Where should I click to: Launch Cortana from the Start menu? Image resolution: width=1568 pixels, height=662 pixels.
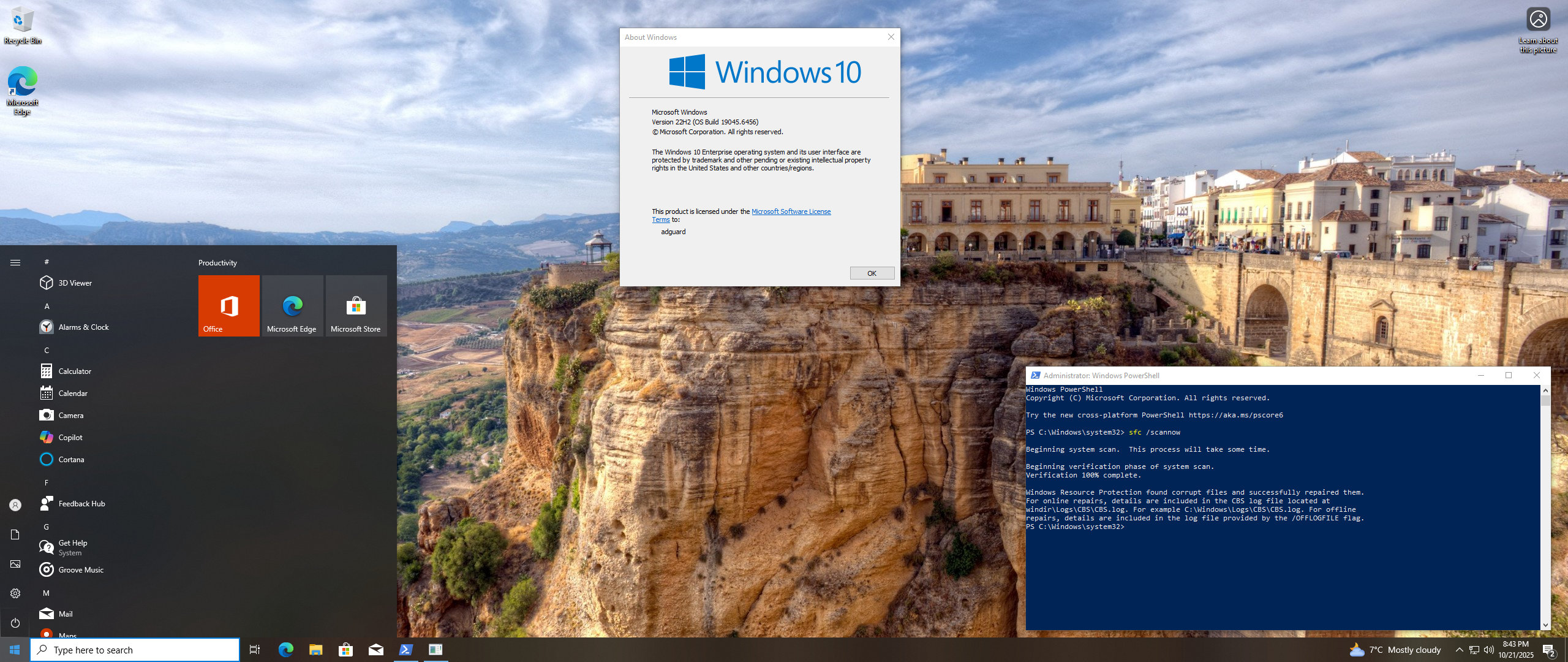[x=71, y=459]
